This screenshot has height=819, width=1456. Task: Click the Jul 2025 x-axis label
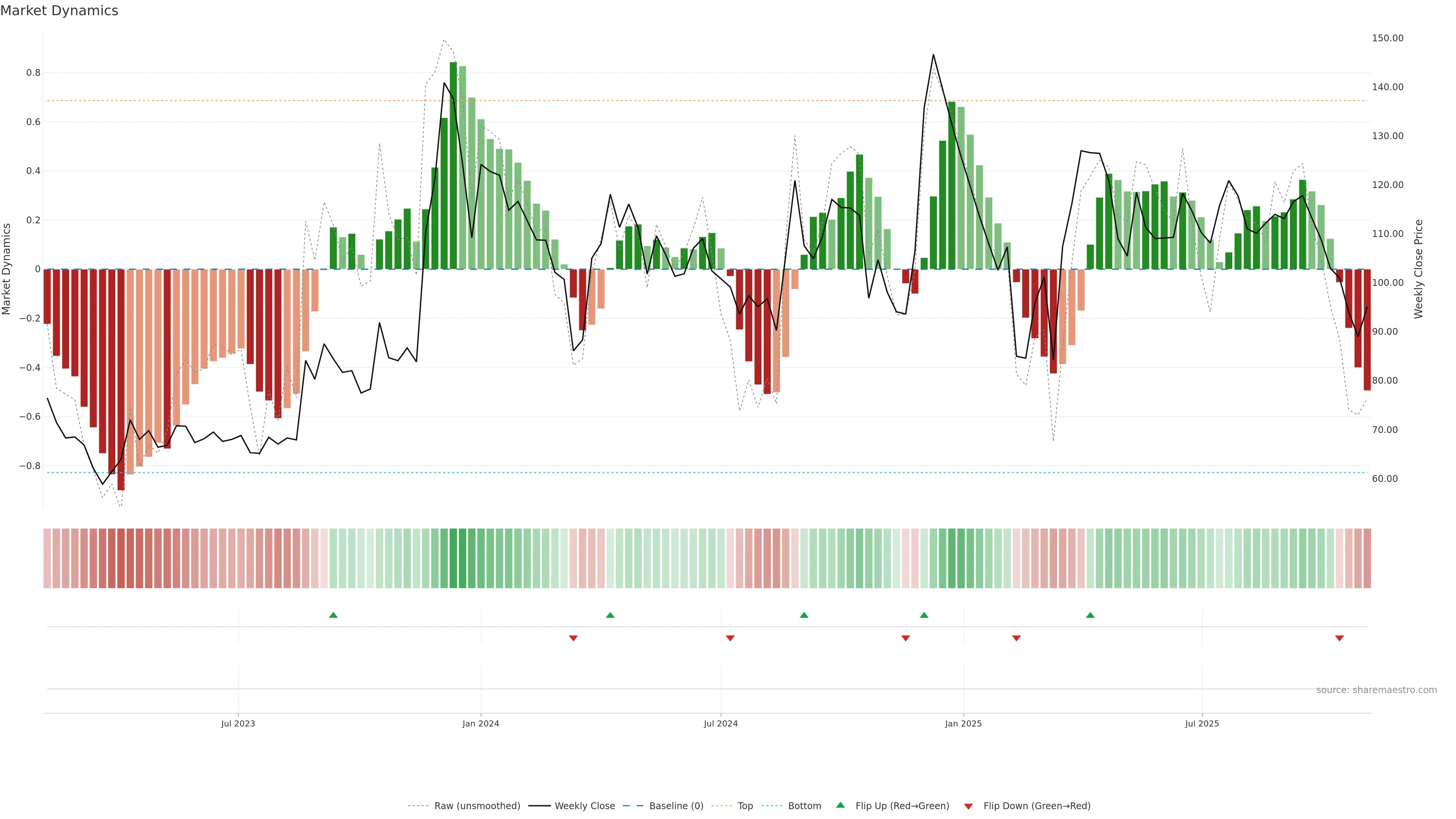(1202, 723)
